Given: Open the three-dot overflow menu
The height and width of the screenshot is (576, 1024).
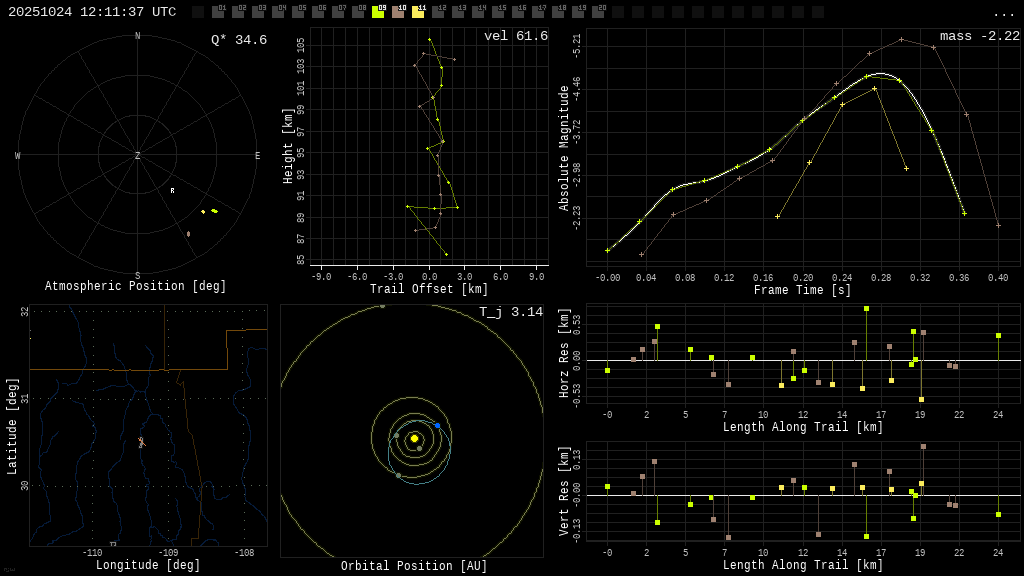Looking at the screenshot, I should [x=1003, y=13].
